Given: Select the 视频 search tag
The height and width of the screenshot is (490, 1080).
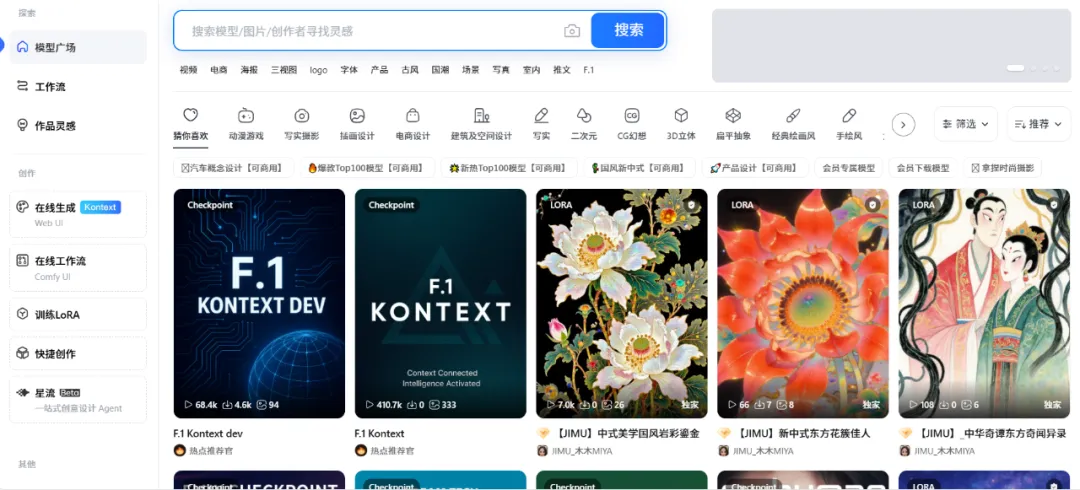Looking at the screenshot, I should [x=188, y=70].
